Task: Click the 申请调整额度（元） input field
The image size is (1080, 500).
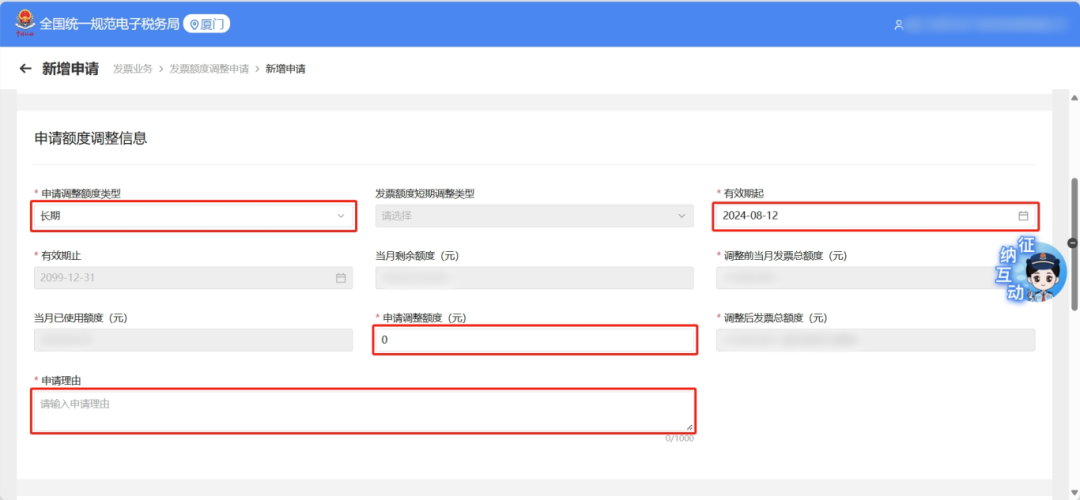Action: pyautogui.click(x=535, y=340)
